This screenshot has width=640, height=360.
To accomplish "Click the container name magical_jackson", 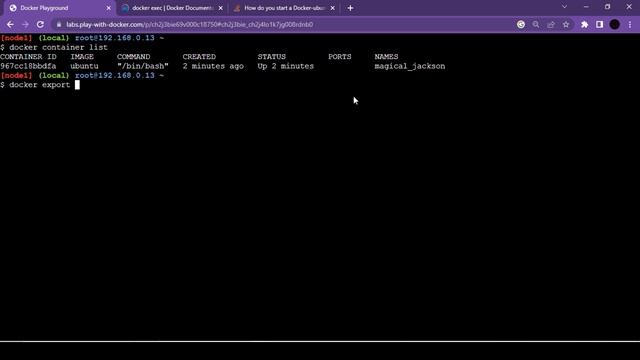I will (x=410, y=66).
